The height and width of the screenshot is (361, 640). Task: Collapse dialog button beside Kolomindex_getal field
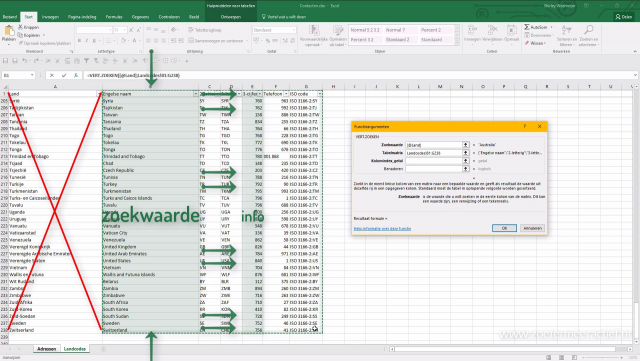click(465, 160)
